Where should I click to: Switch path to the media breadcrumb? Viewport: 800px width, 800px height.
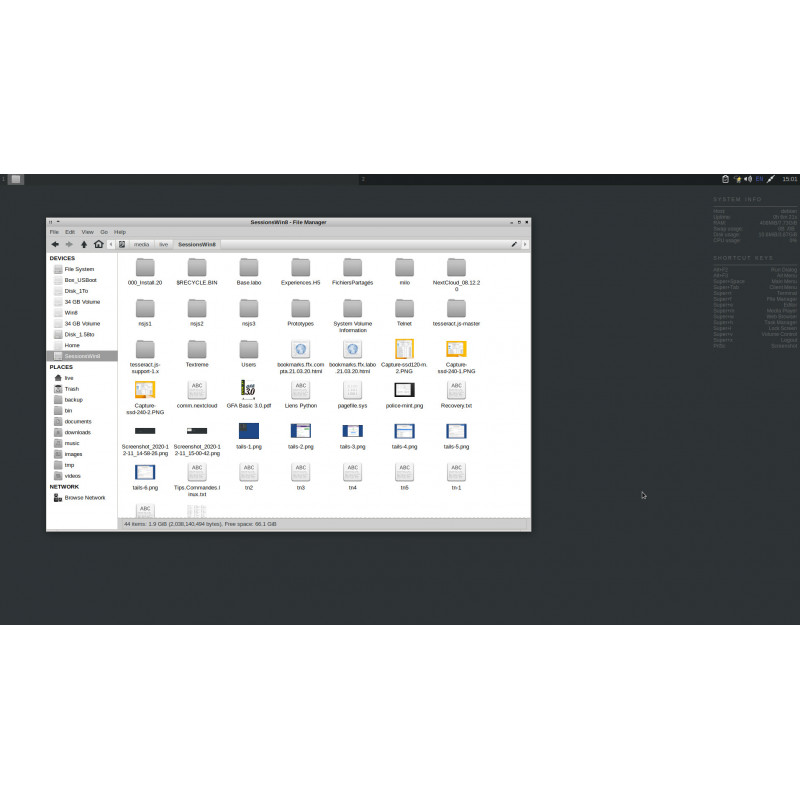point(140,243)
